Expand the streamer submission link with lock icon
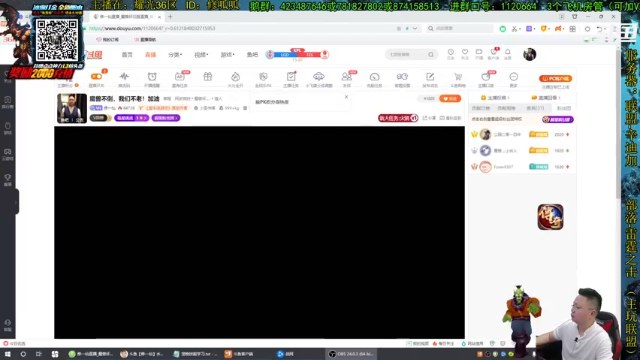 tap(496, 98)
